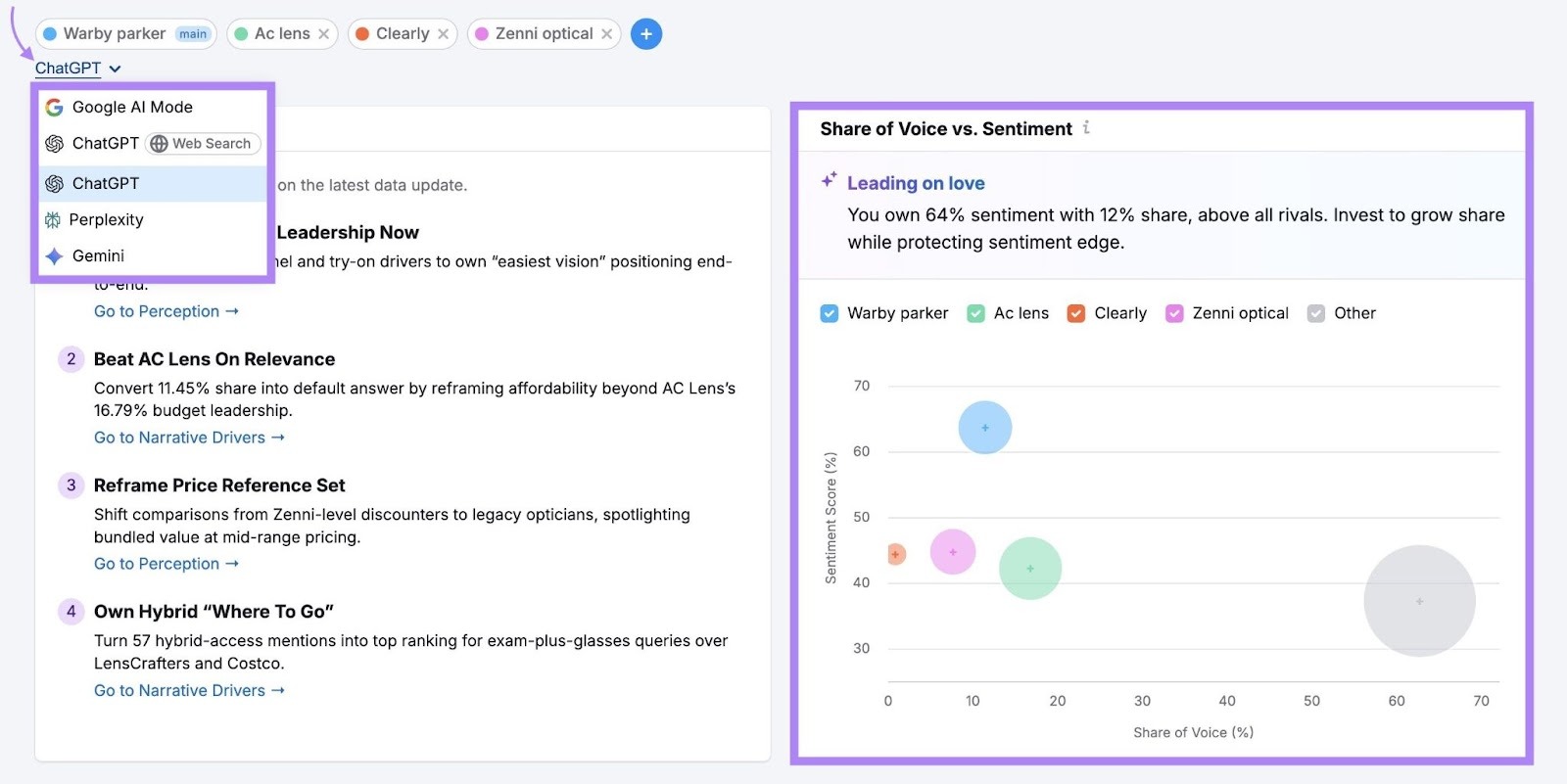Toggle the Ac lens legend checkbox
1567x784 pixels.
click(975, 313)
